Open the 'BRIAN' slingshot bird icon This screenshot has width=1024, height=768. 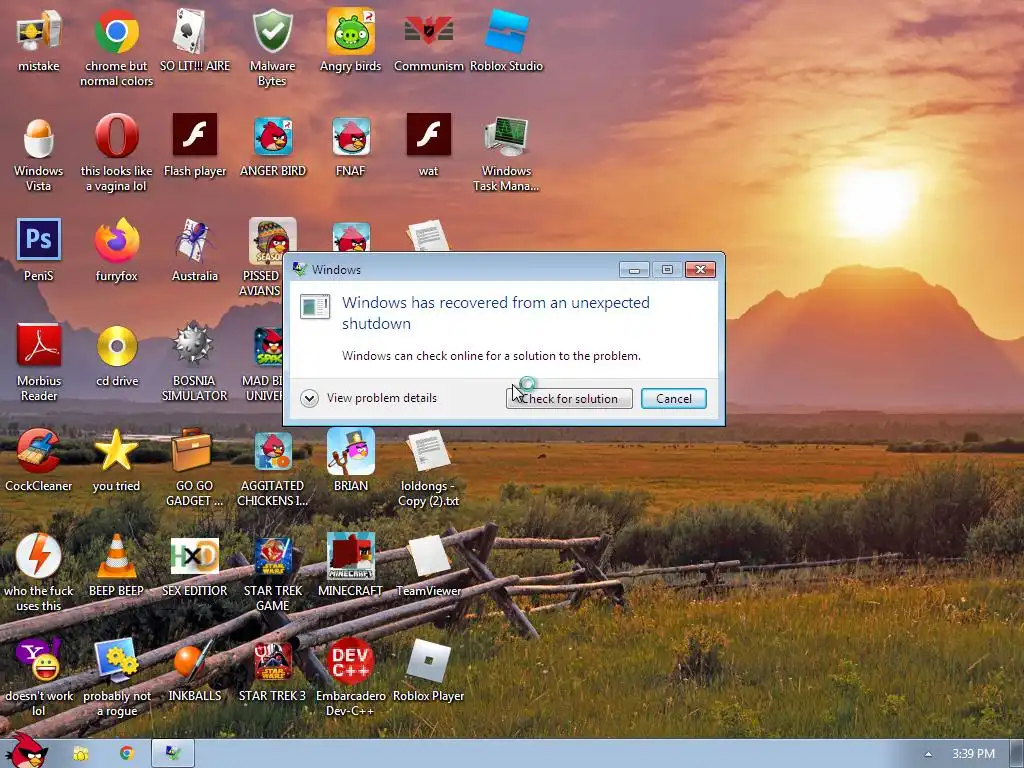(351, 451)
